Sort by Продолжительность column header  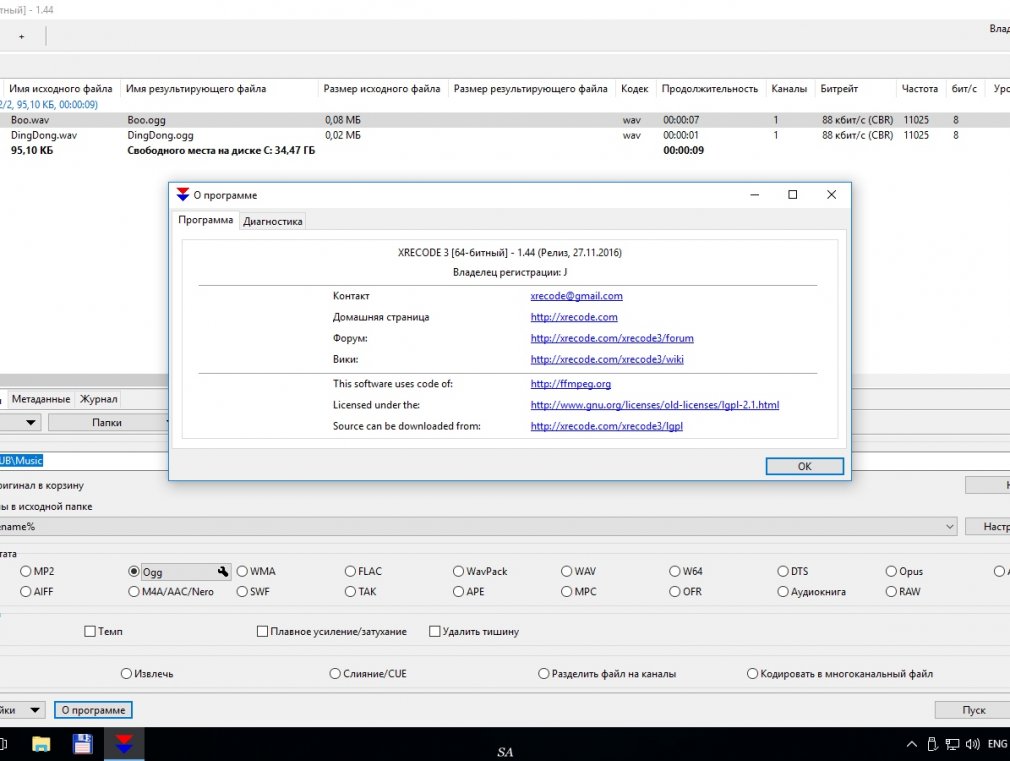pos(710,89)
